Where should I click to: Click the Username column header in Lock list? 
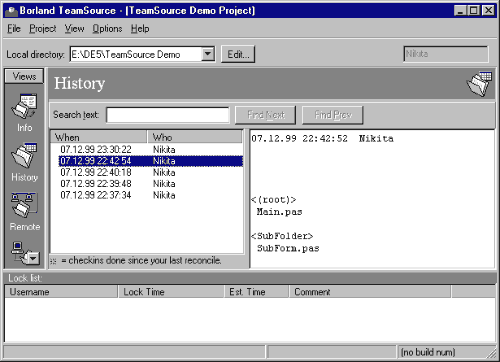point(61,292)
